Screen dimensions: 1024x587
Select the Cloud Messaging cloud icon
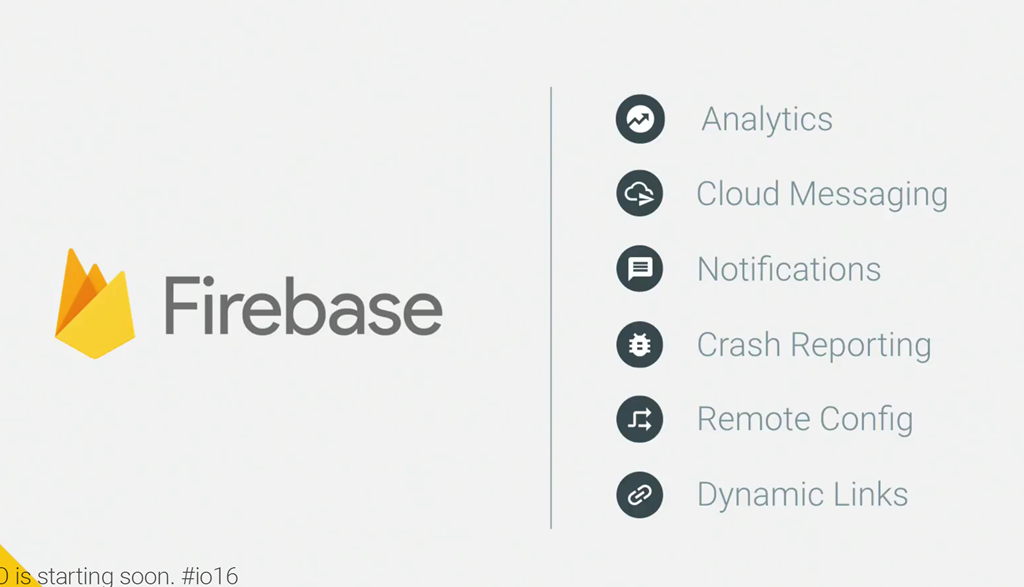[640, 193]
